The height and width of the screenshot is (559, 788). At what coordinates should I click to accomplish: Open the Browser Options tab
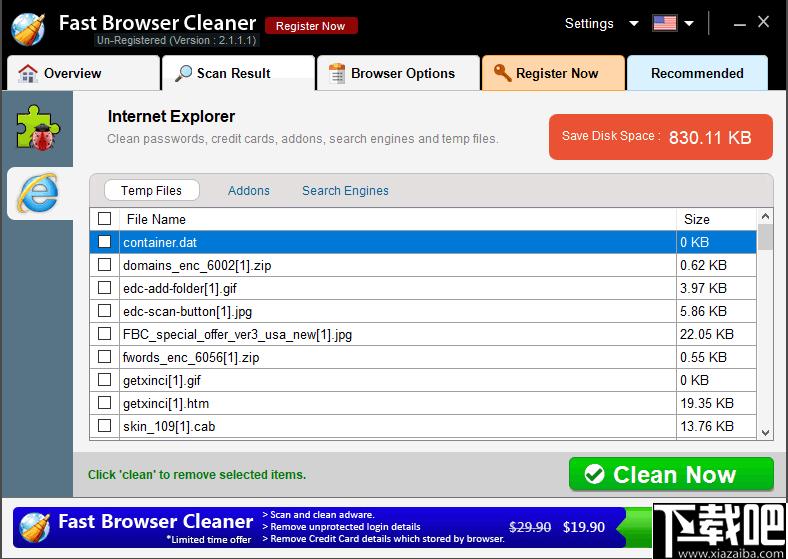398,73
